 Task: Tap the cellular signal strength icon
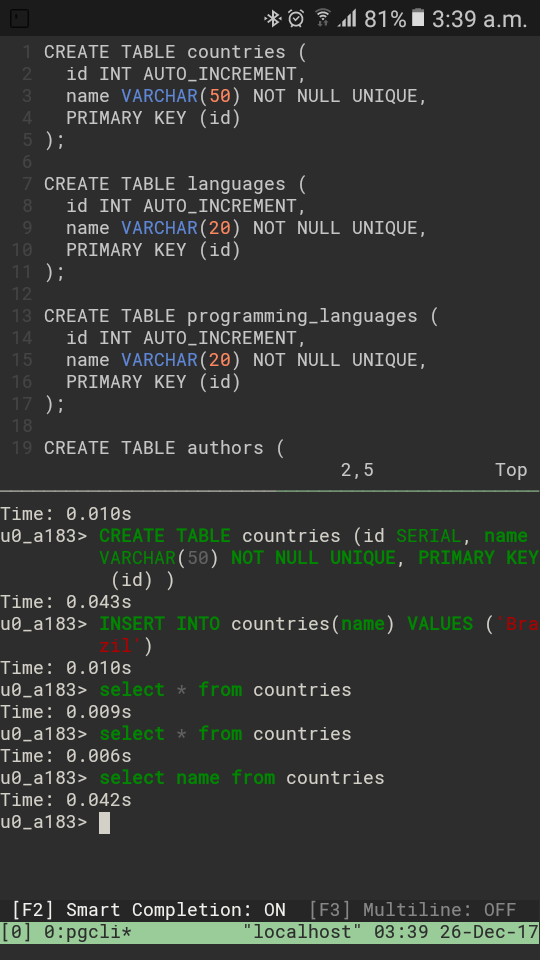[347, 19]
